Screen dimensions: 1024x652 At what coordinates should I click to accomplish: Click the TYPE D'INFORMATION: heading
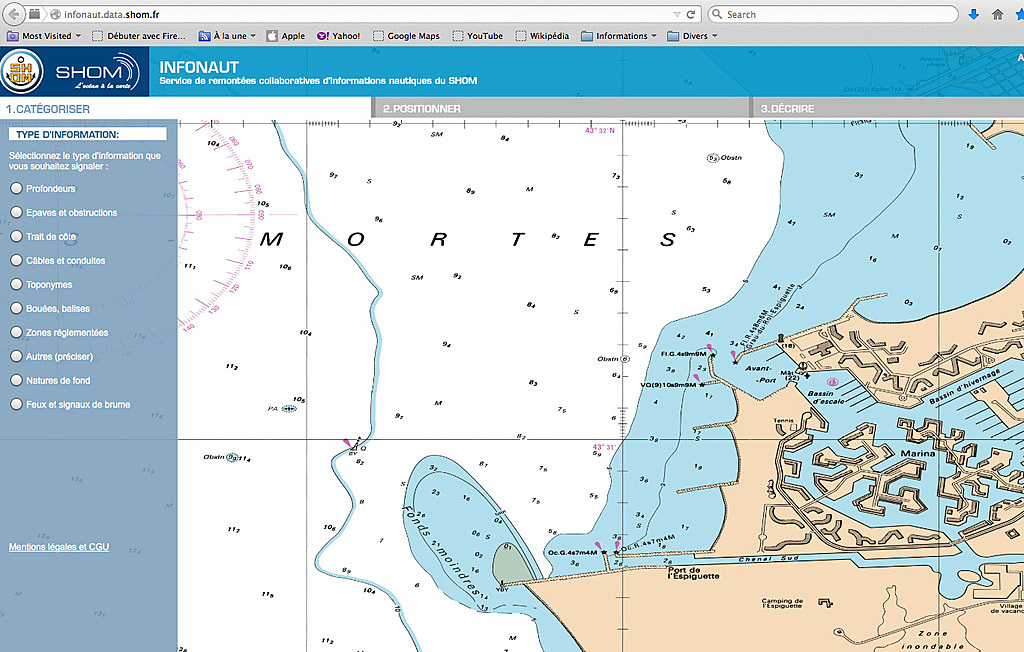[88, 134]
